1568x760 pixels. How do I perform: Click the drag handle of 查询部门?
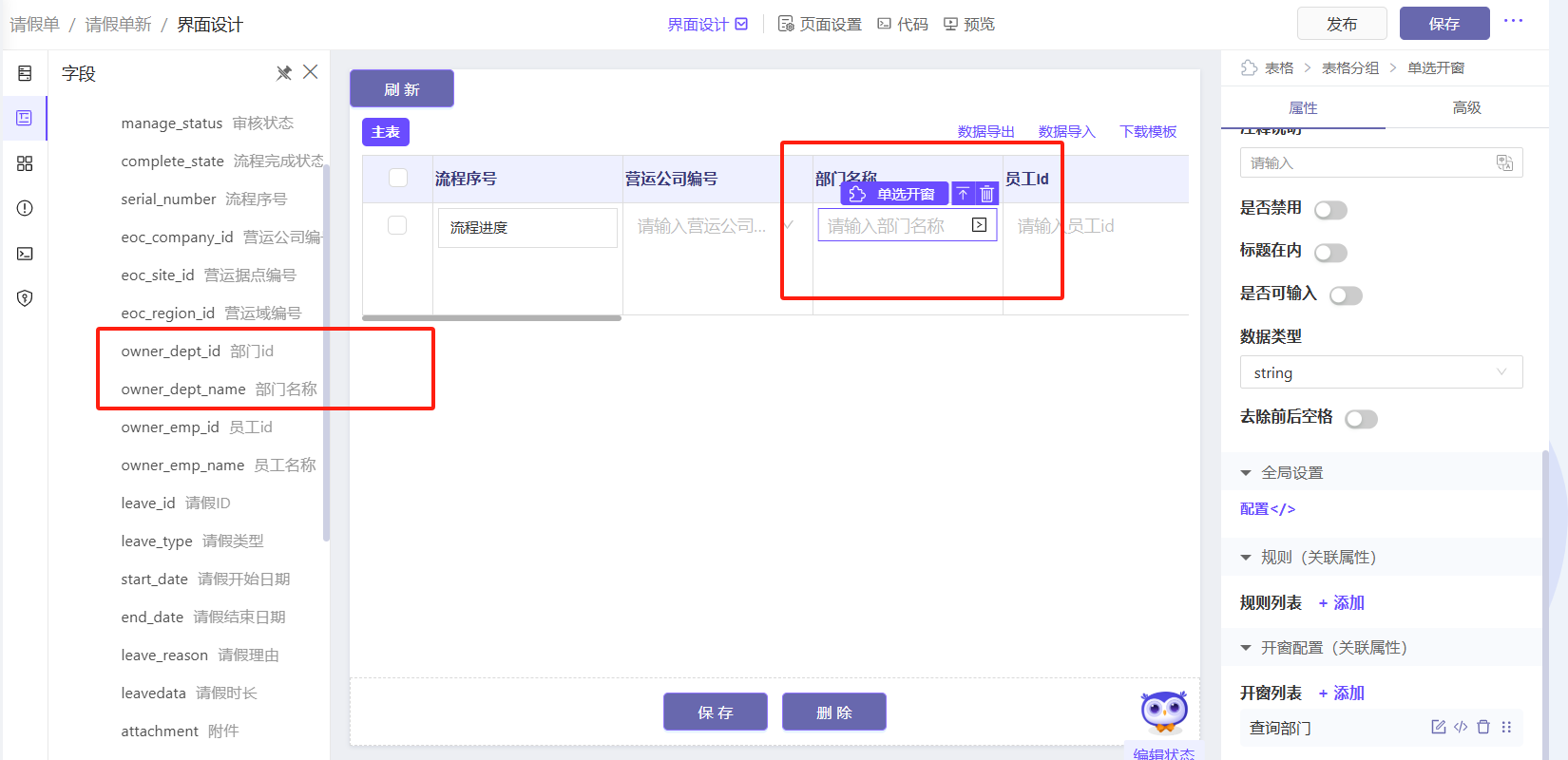[1506, 727]
